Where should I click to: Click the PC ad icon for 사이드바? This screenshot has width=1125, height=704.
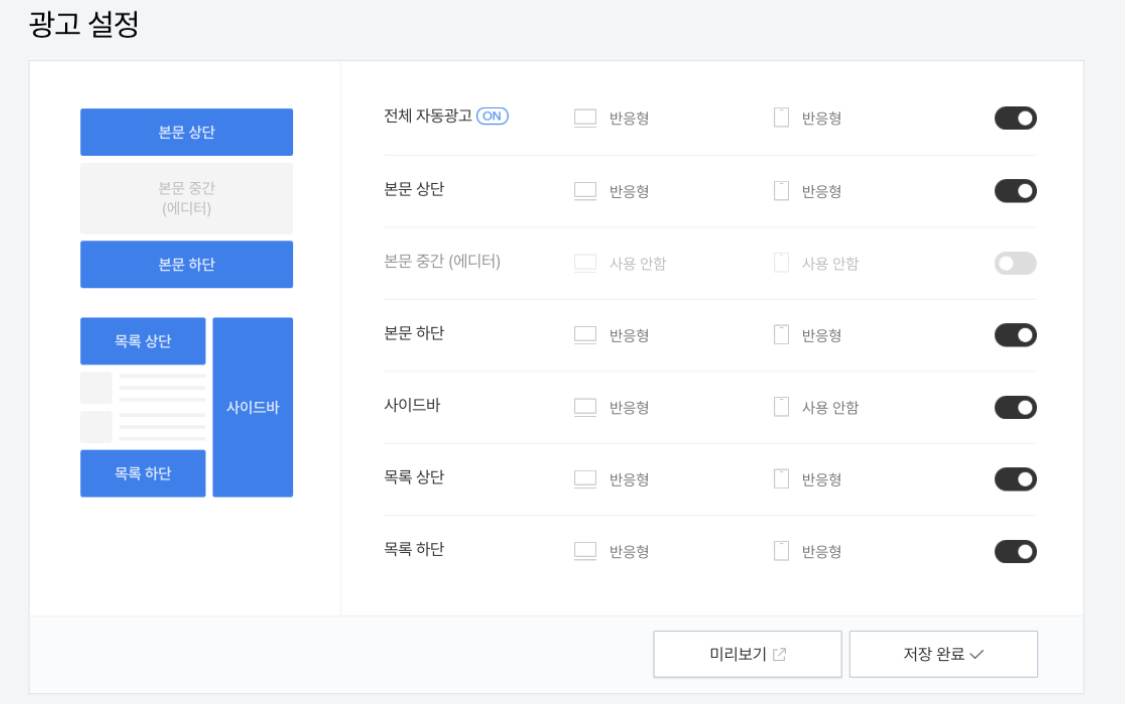pyautogui.click(x=585, y=407)
